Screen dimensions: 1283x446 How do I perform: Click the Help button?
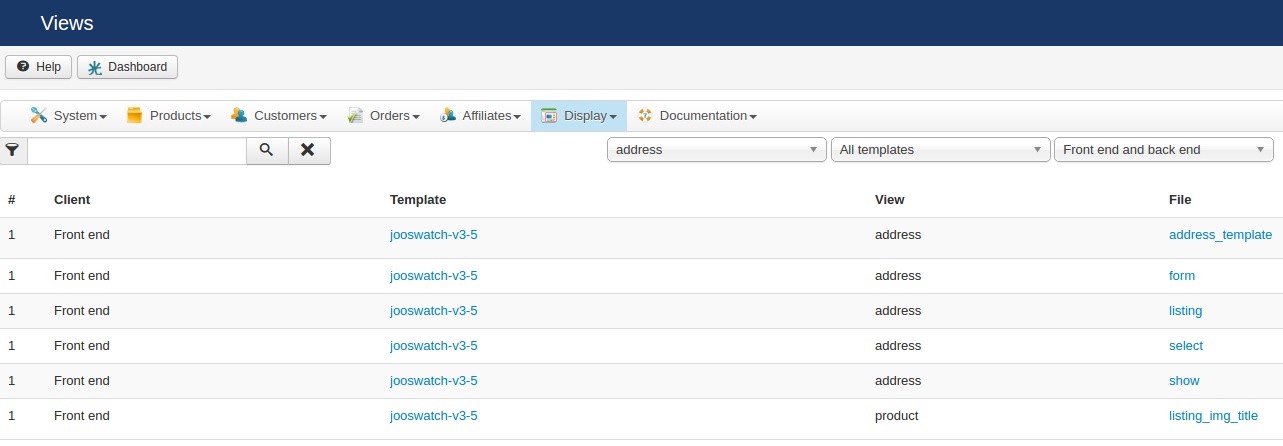[x=39, y=67]
